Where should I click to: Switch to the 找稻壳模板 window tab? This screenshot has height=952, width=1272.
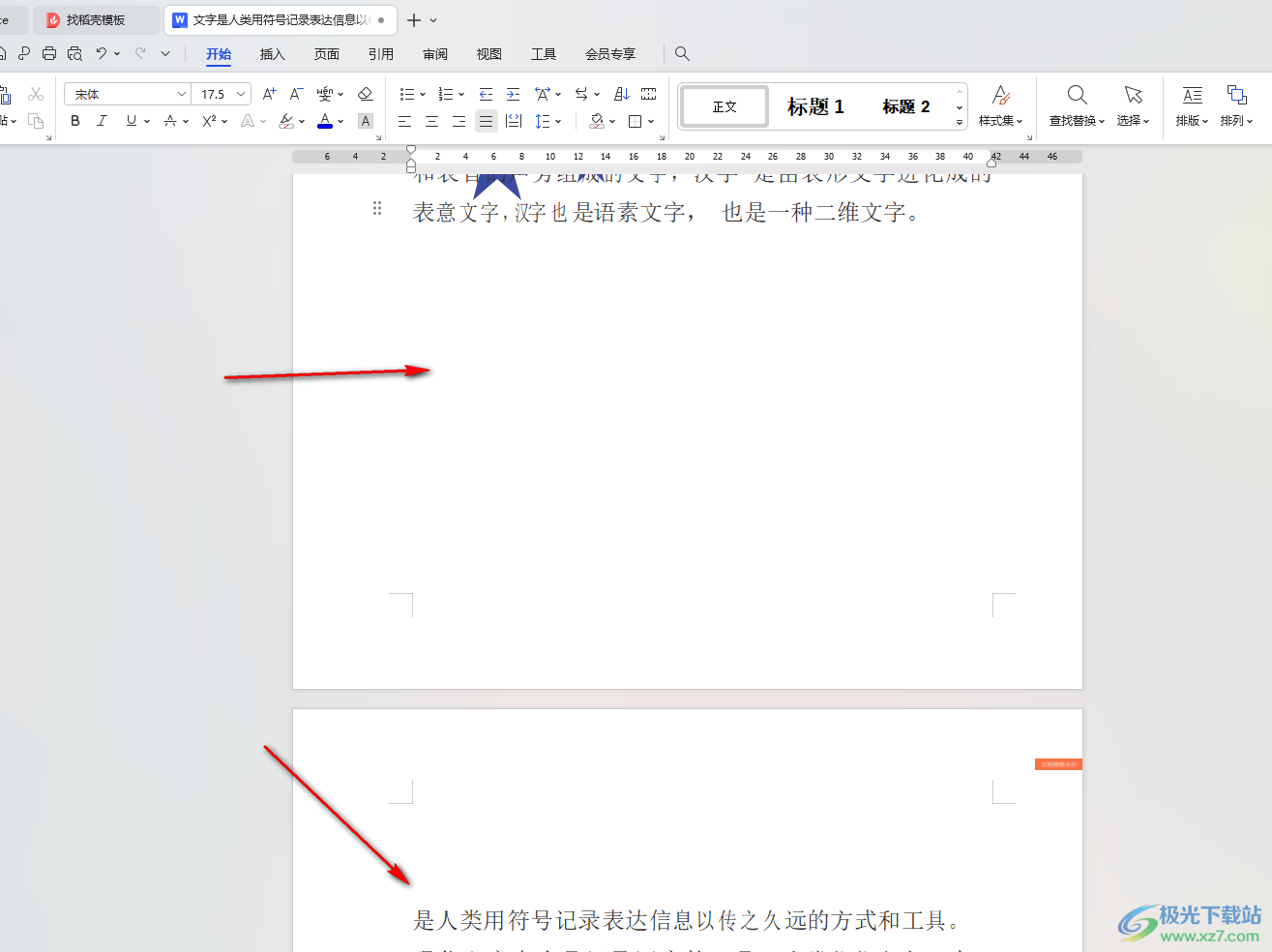click(96, 19)
